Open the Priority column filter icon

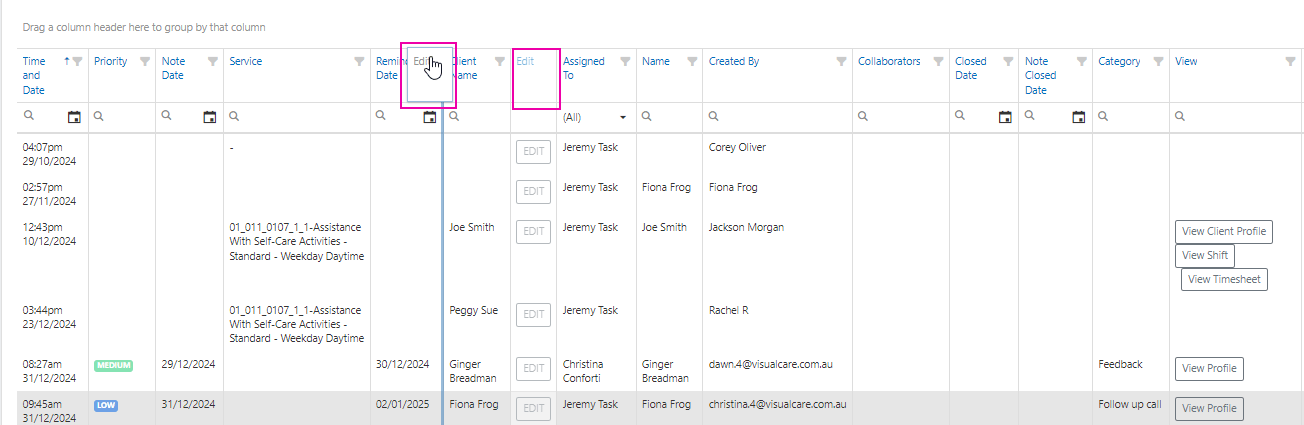pos(145,61)
